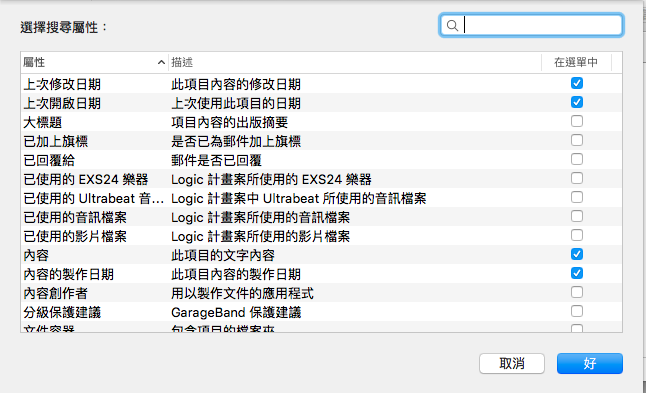Image resolution: width=646 pixels, height=393 pixels.
Task: Check the 已使用的音訊檔案 checkbox
Action: 577,216
